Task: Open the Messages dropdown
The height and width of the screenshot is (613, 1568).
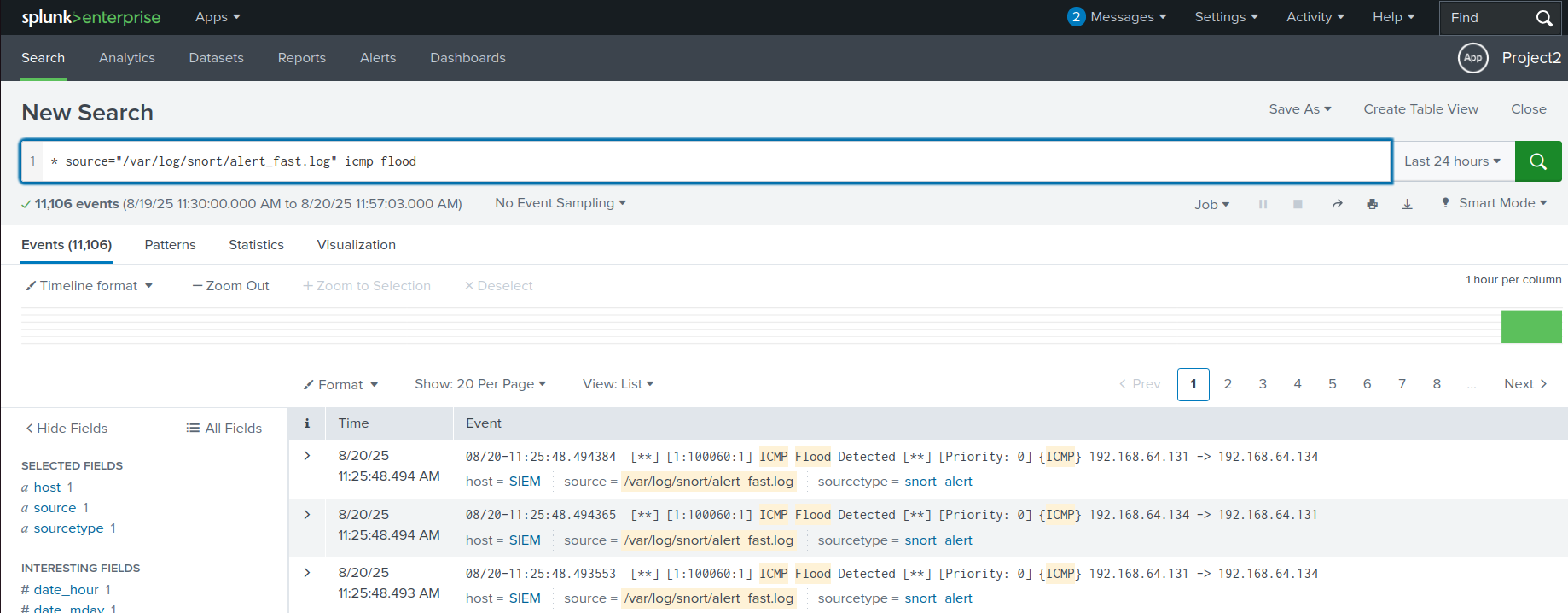Action: pyautogui.click(x=1128, y=17)
